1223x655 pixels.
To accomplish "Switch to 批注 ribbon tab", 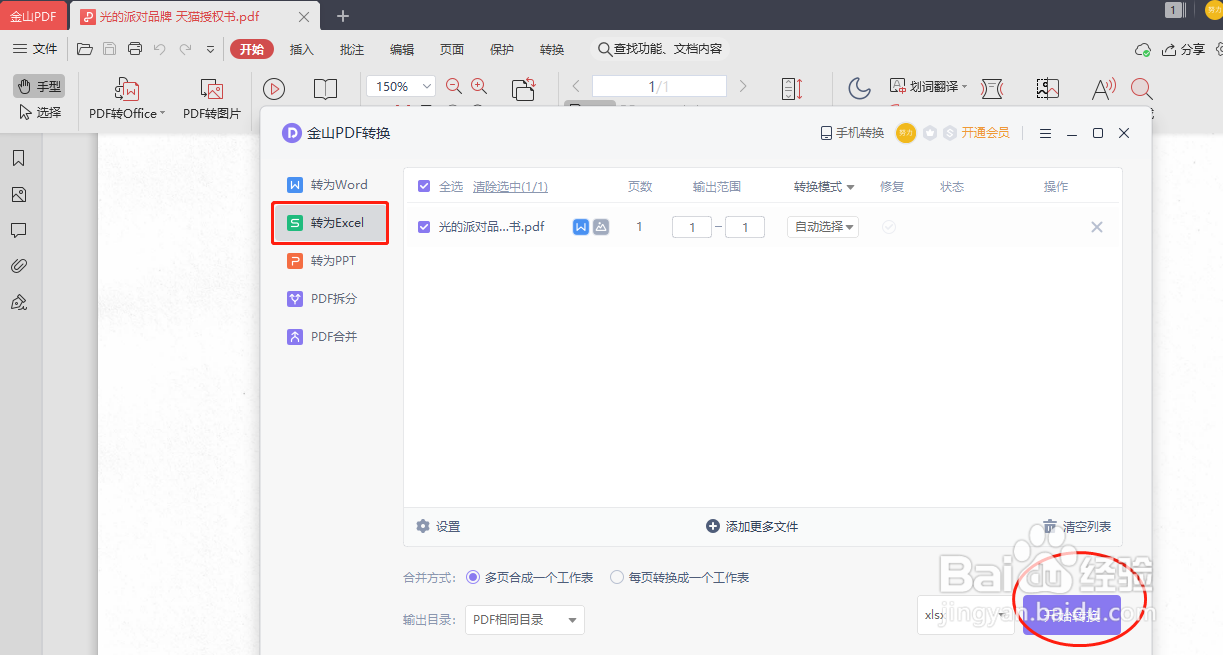I will pos(352,50).
